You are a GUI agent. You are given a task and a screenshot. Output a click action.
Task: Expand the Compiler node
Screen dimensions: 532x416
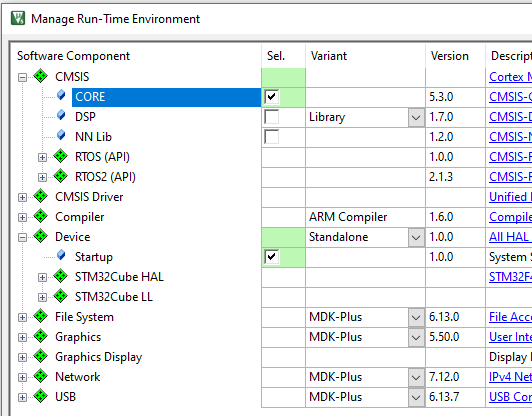tap(22, 218)
